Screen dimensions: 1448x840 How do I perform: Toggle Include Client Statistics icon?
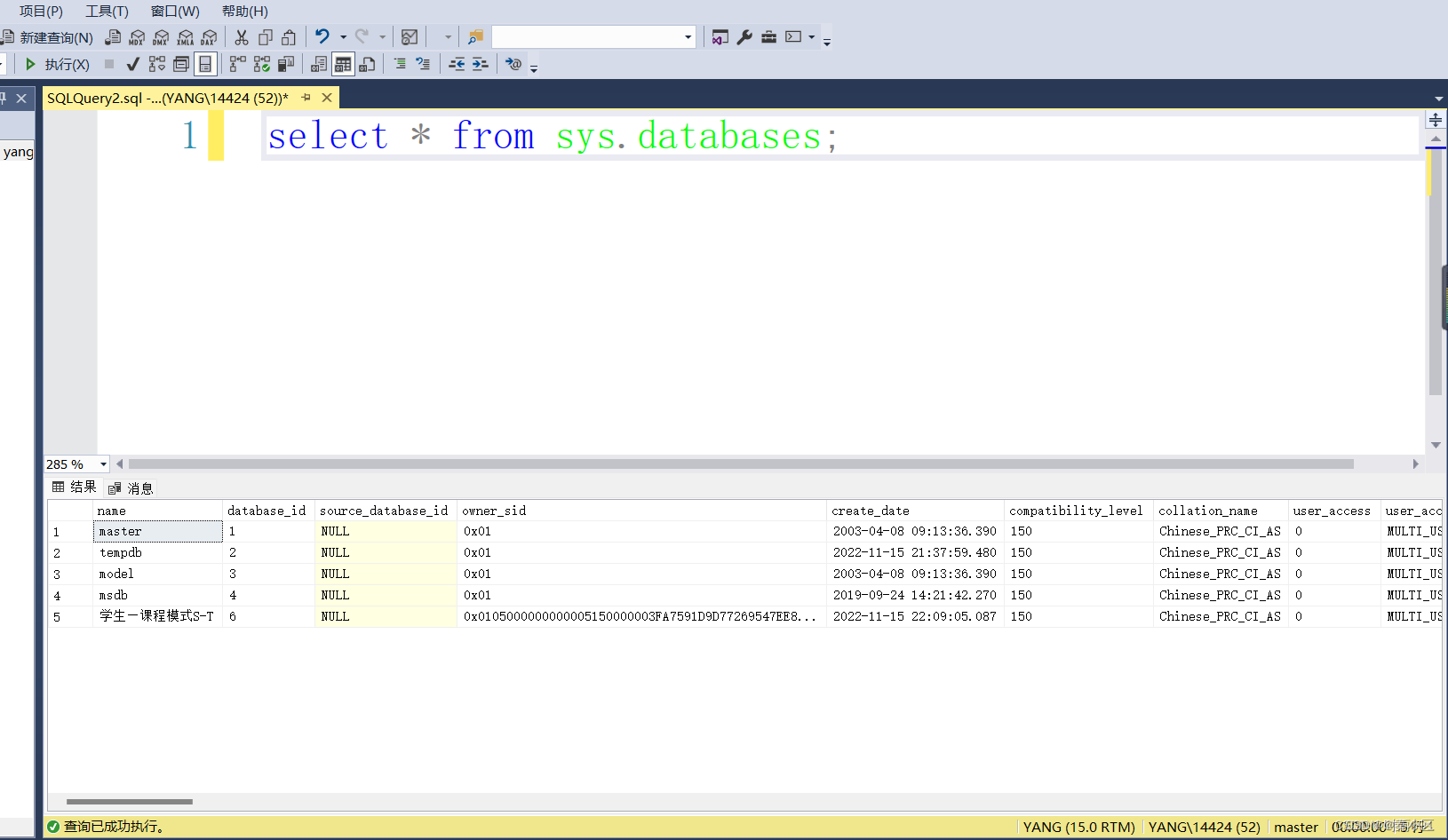pos(286,64)
